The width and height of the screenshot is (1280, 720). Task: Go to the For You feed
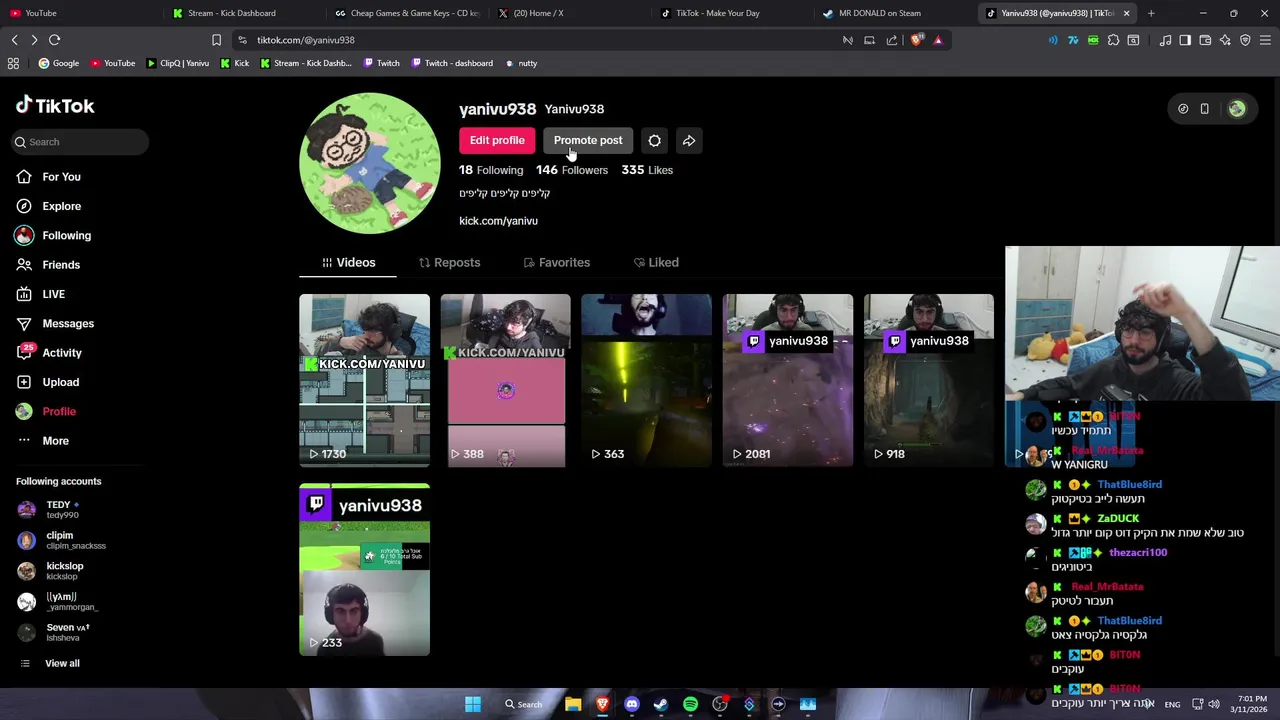(x=48, y=177)
